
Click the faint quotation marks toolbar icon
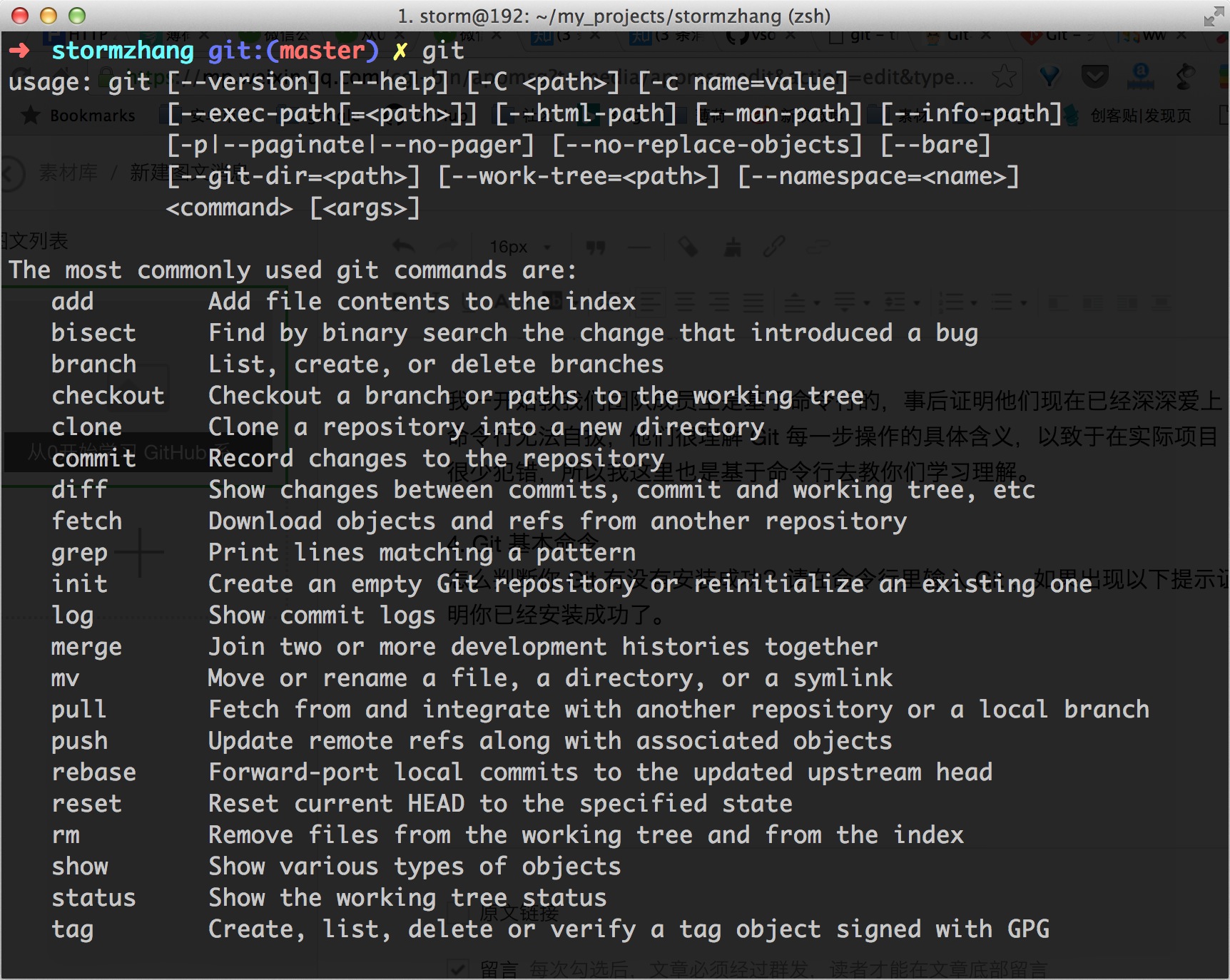coord(596,247)
